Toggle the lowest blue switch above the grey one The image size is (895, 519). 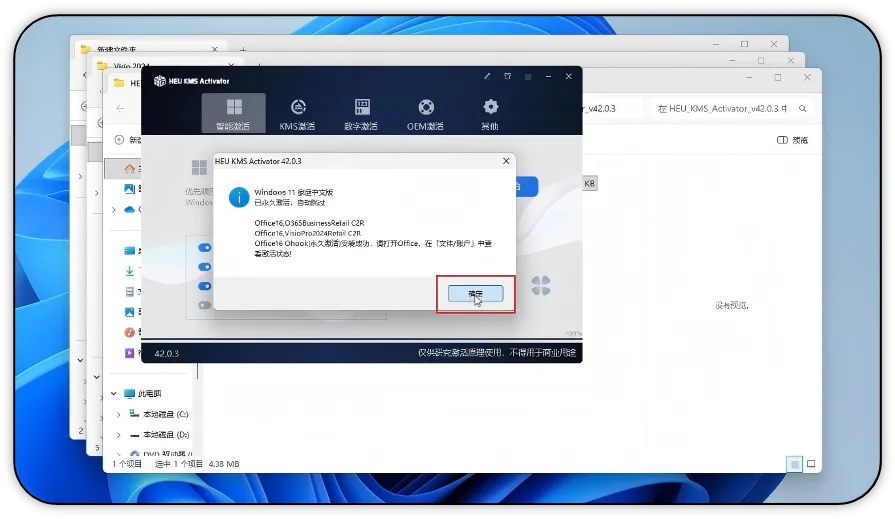[x=204, y=285]
